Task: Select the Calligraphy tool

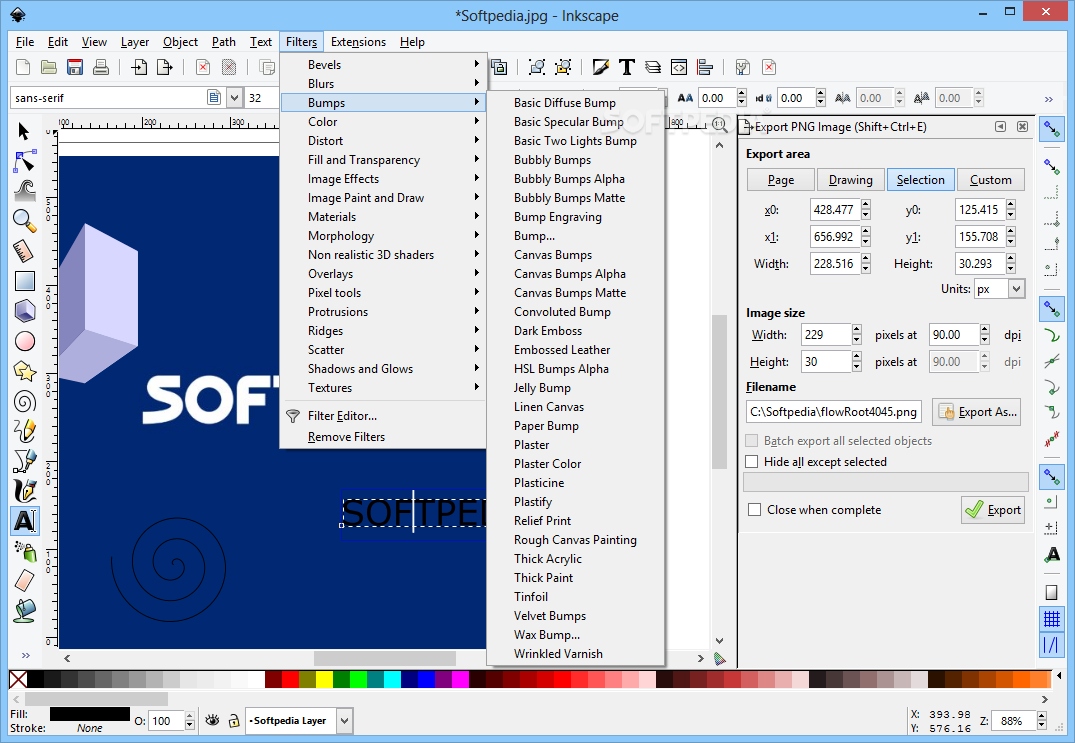Action: (24, 491)
